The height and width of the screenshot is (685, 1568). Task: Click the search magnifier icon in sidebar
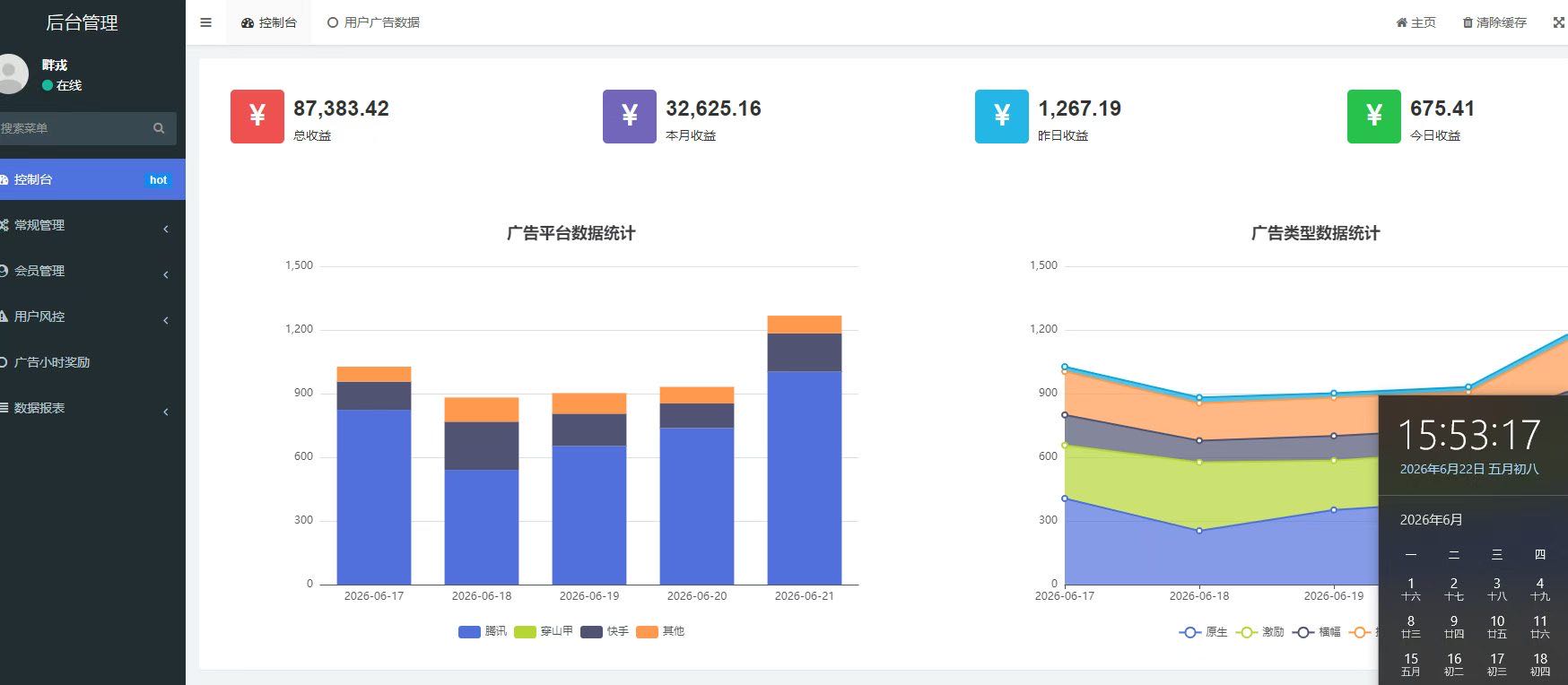pyautogui.click(x=159, y=128)
